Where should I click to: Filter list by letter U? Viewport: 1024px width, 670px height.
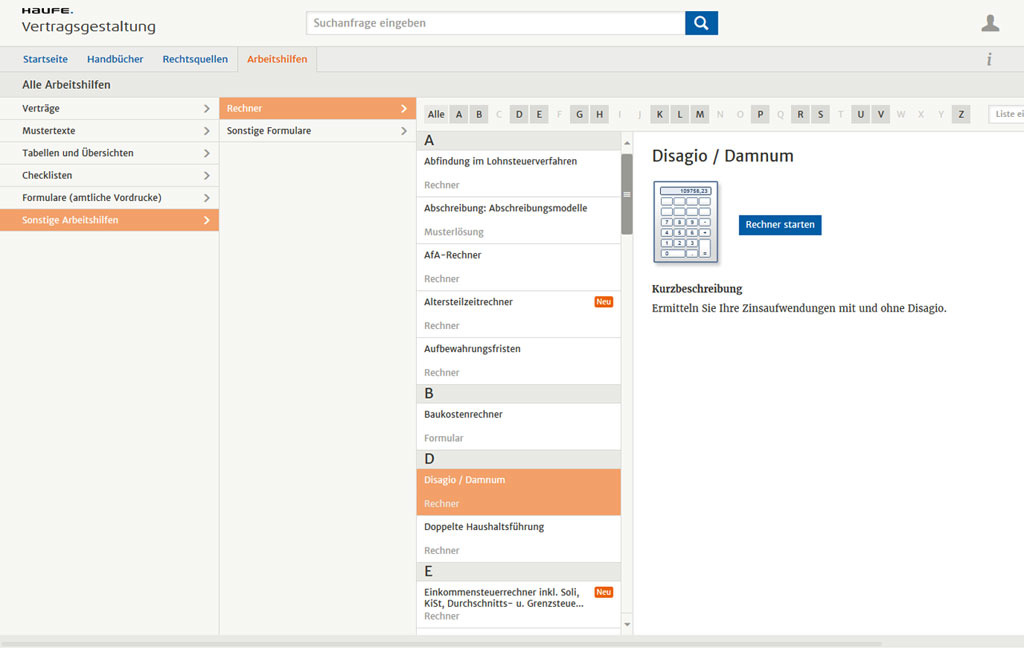(x=861, y=114)
